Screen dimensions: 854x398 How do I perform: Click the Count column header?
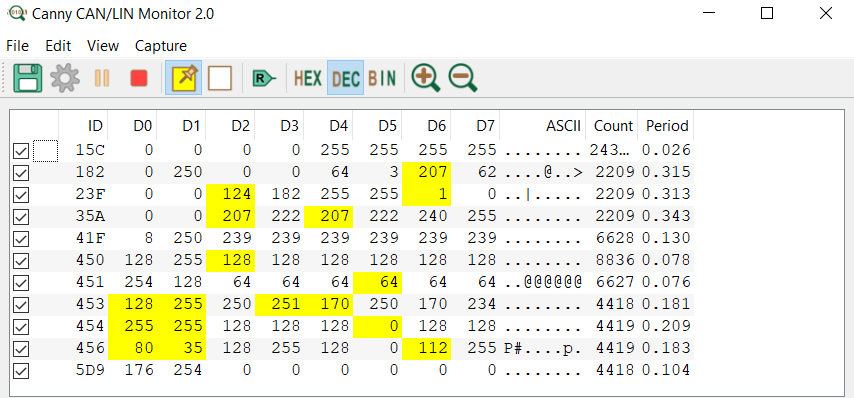point(612,126)
